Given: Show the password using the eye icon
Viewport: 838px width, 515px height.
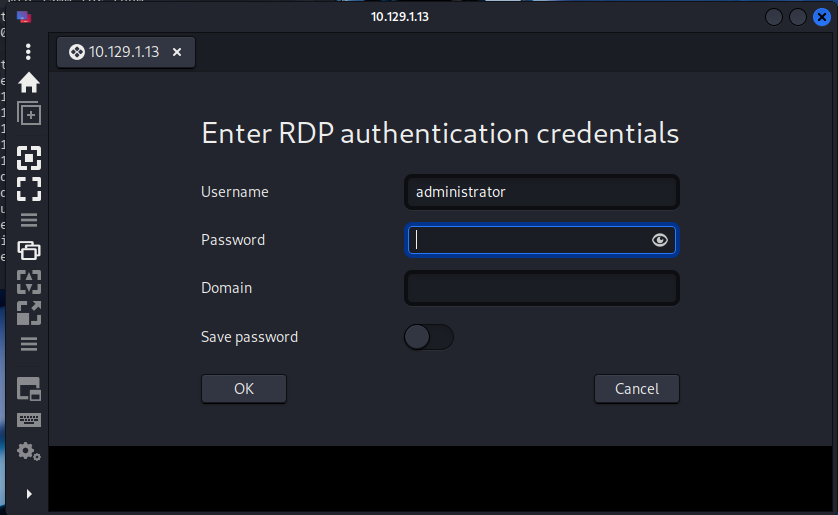Looking at the screenshot, I should tap(660, 240).
